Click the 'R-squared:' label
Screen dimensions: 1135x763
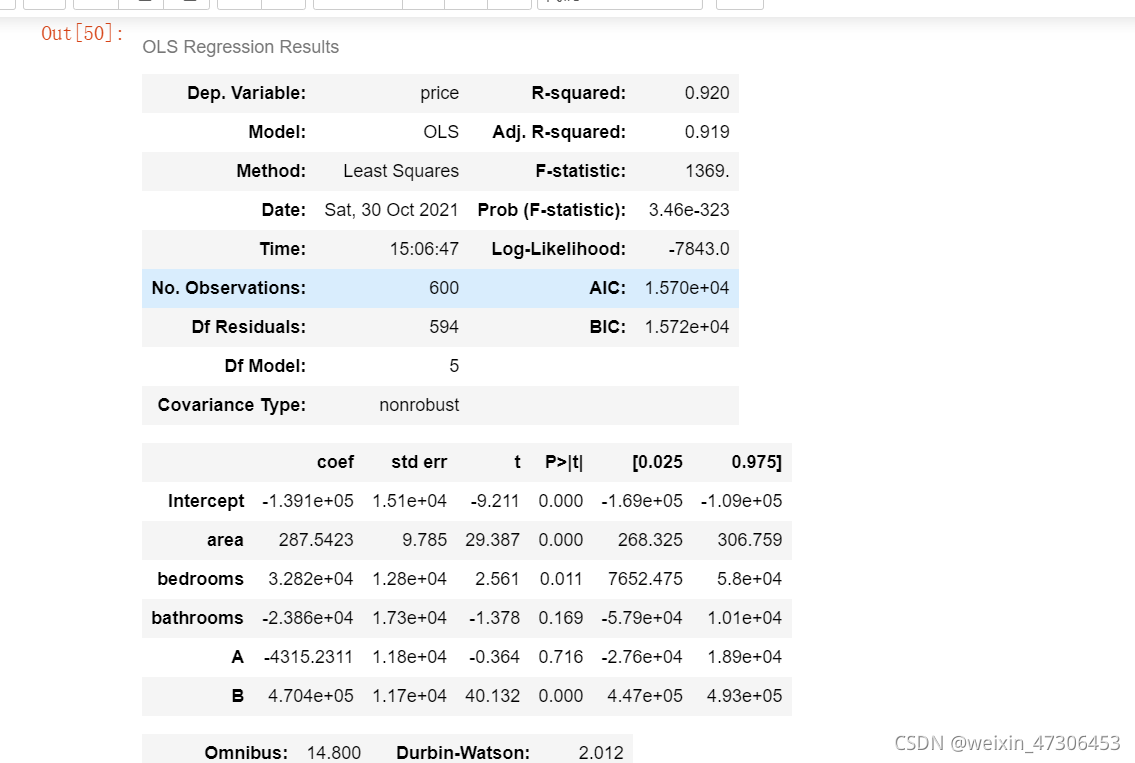pyautogui.click(x=578, y=93)
